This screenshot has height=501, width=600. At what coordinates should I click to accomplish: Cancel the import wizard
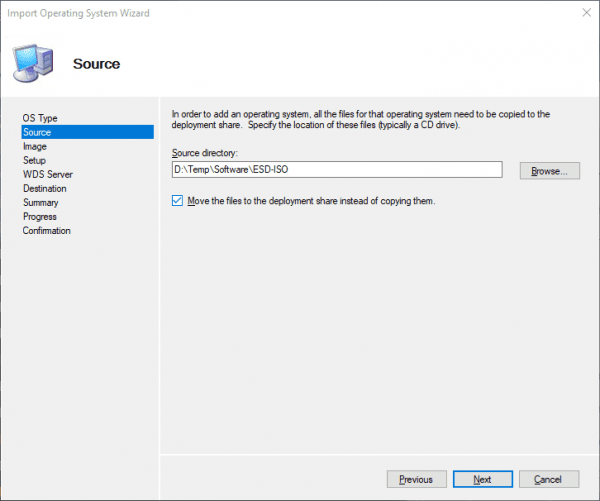pyautogui.click(x=549, y=479)
